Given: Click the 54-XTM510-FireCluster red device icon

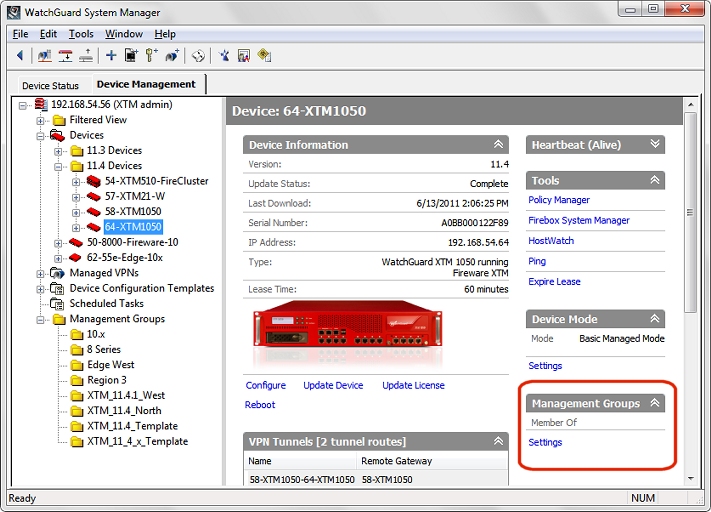Looking at the screenshot, I should 94,181.
